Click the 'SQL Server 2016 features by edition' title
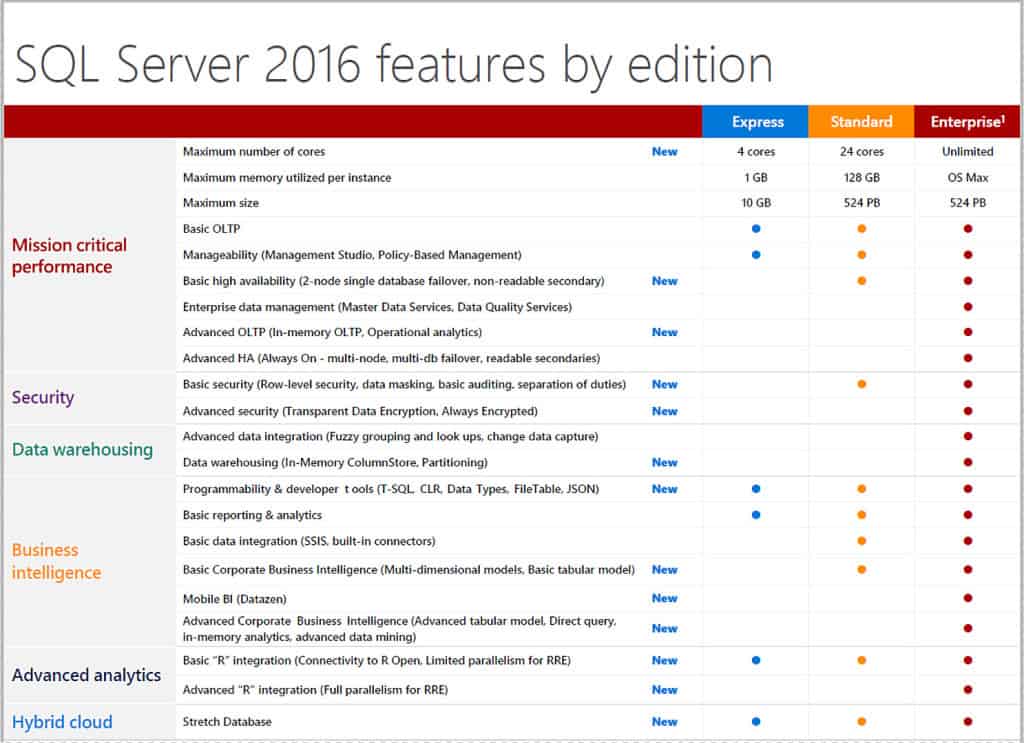Screen dimensions: 1024x743 pyautogui.click(x=393, y=65)
